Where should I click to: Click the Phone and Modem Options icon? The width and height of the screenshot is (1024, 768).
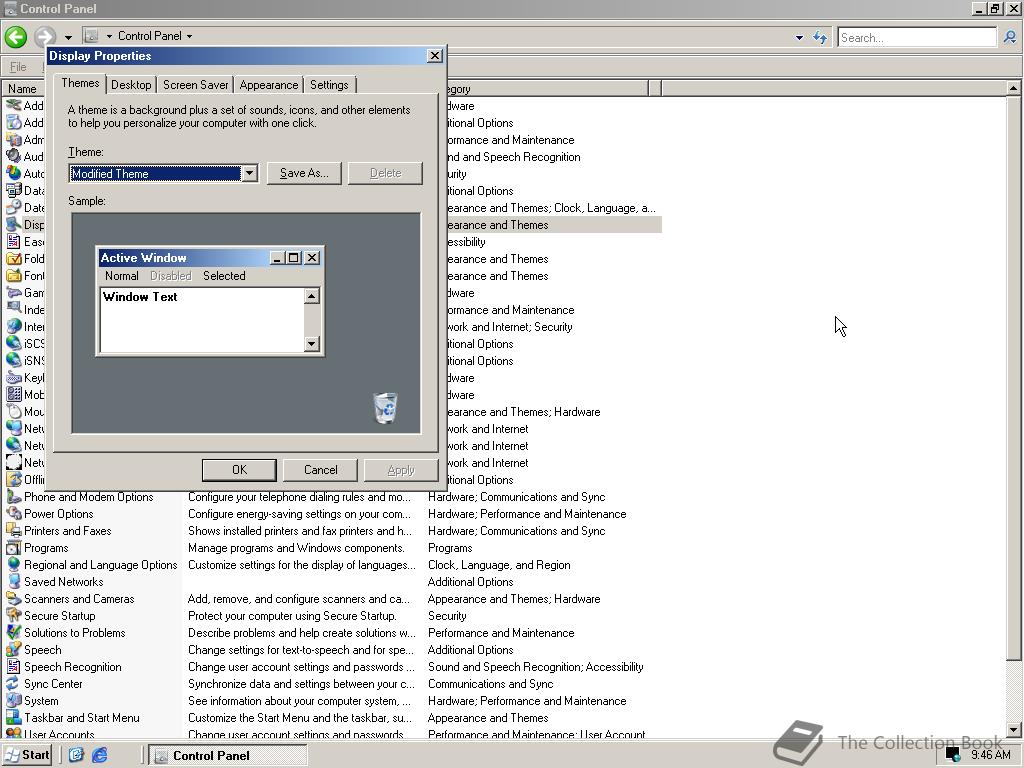13,497
